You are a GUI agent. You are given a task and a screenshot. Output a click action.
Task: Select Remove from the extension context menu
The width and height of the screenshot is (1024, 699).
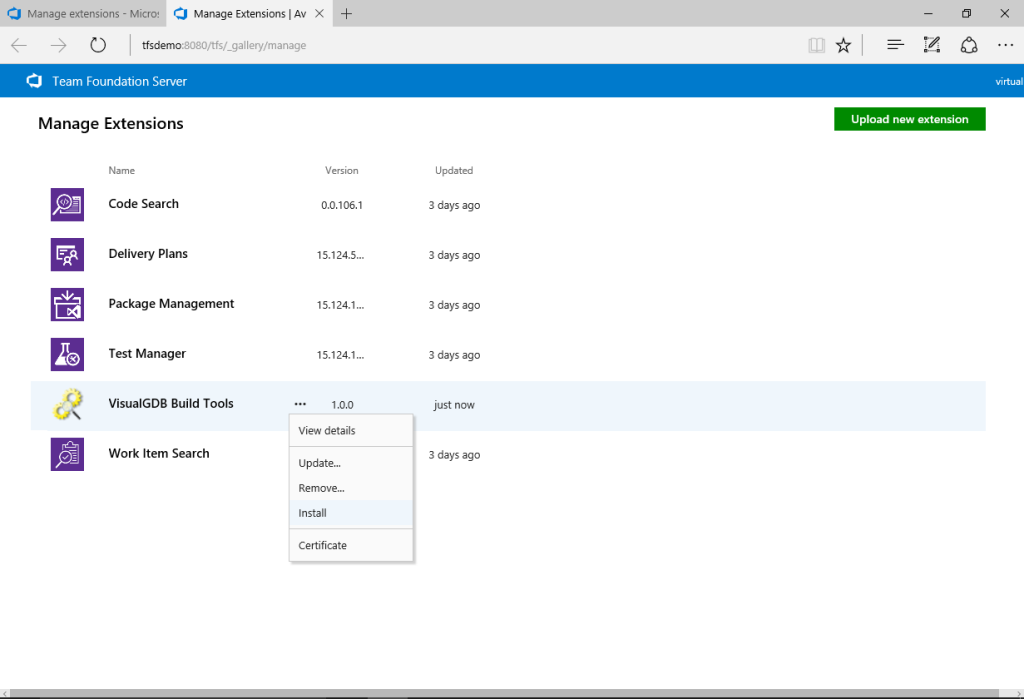click(320, 487)
